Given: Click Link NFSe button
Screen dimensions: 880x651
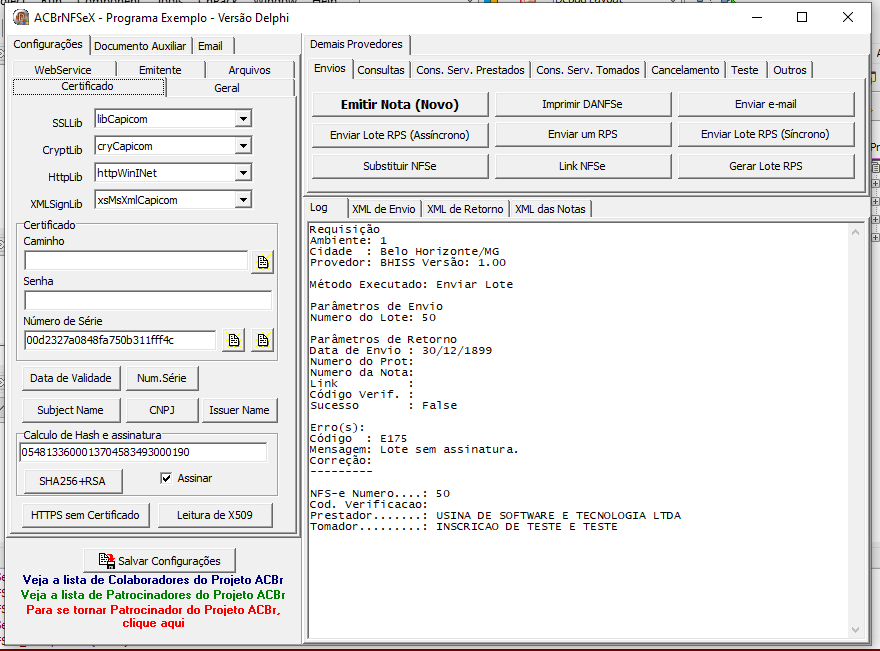Looking at the screenshot, I should point(583,166).
